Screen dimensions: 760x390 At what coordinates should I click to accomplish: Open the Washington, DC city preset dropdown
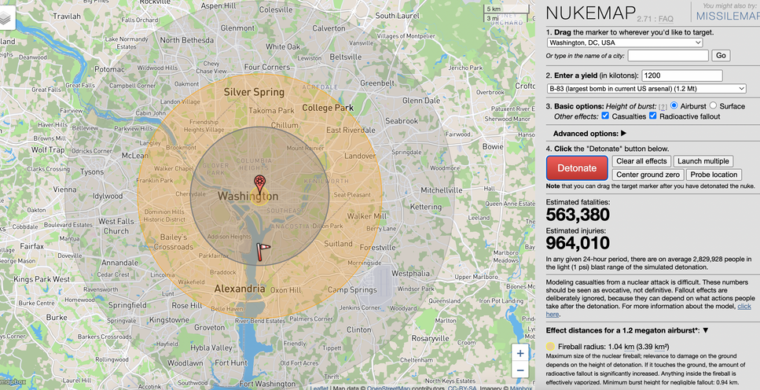pyautogui.click(x=624, y=43)
